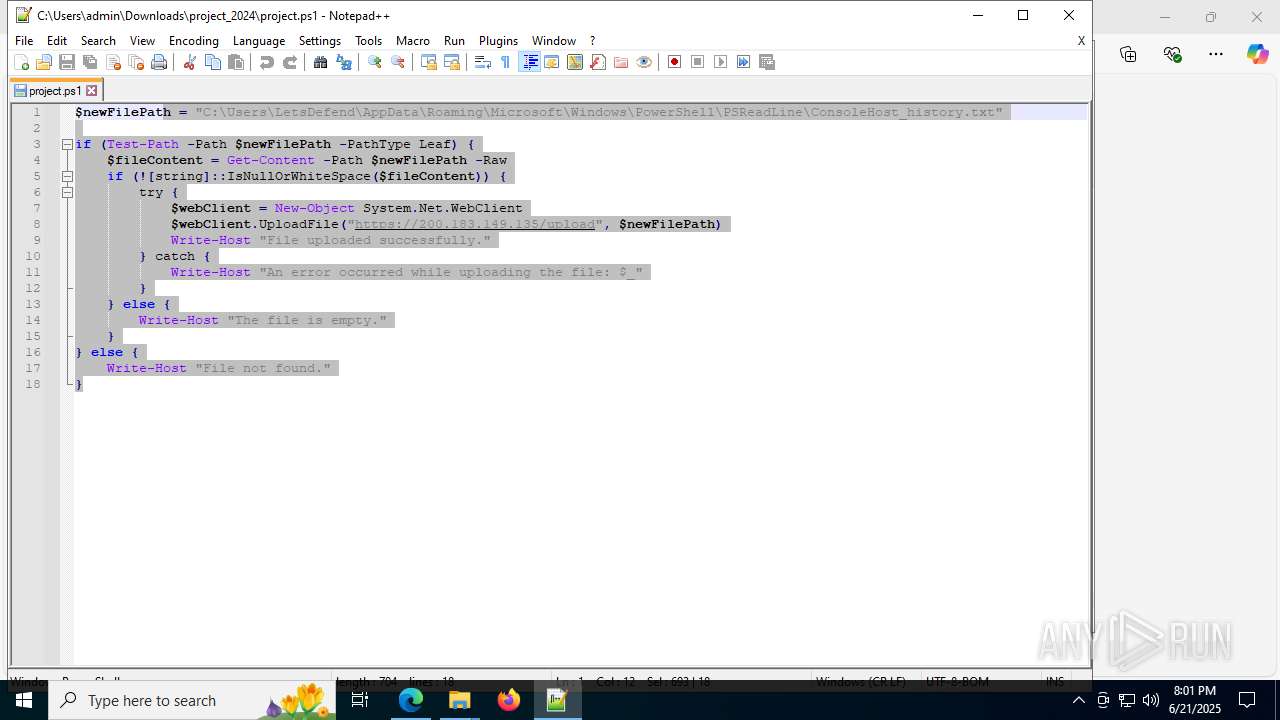Toggle indent guide toolbar icon
The image size is (1280, 720).
530,62
